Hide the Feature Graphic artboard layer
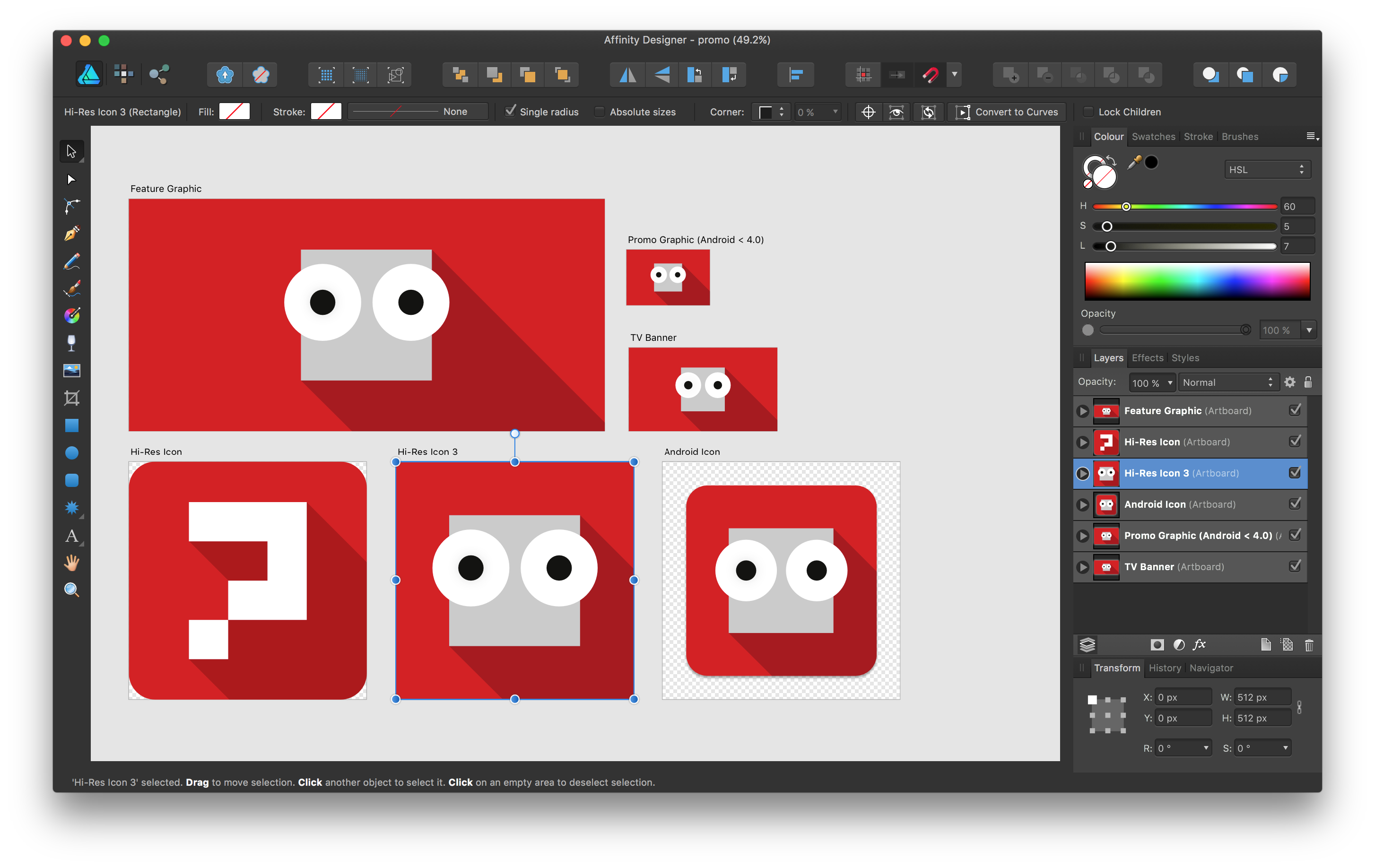The image size is (1375, 868). (x=1295, y=410)
